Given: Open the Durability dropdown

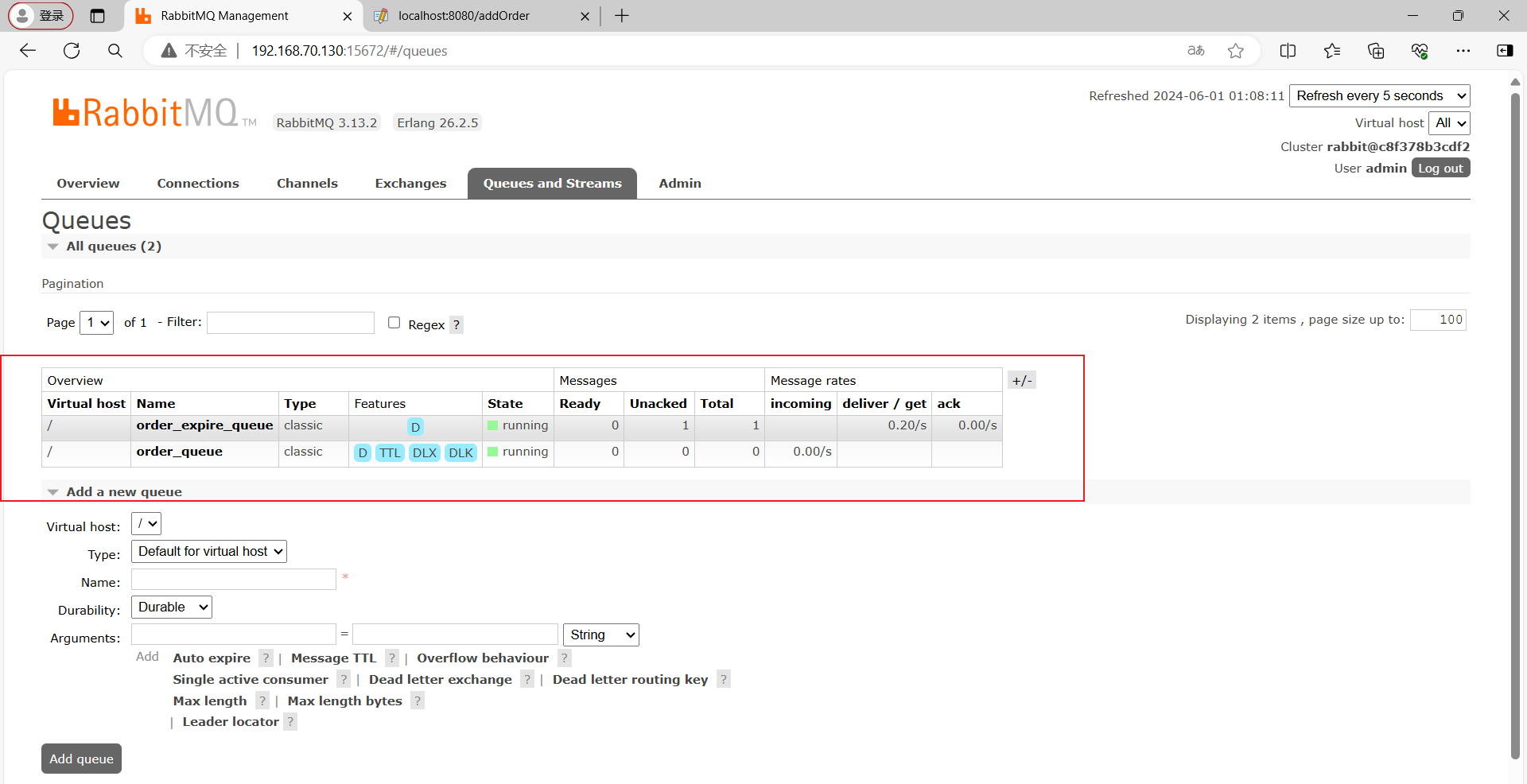Looking at the screenshot, I should click(x=172, y=607).
